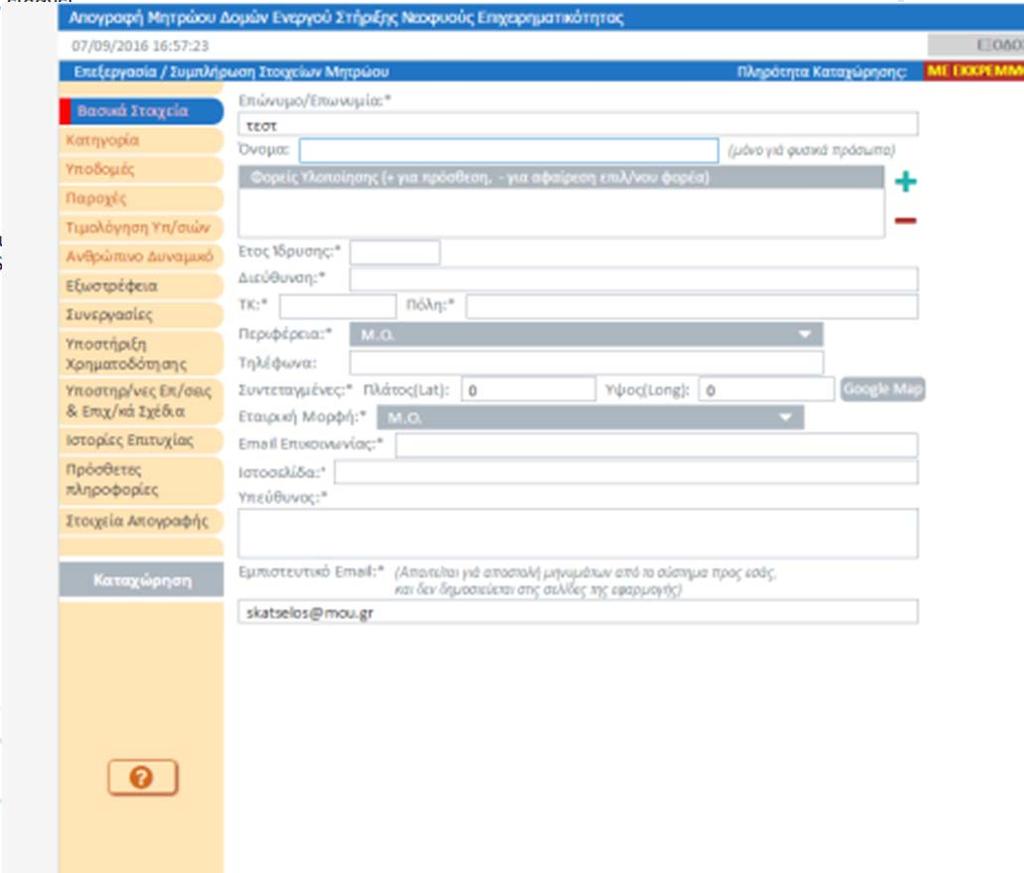This screenshot has height=873, width=1024.
Task: Click the Πλάτος(Lat) coordinate field
Action: tap(528, 389)
